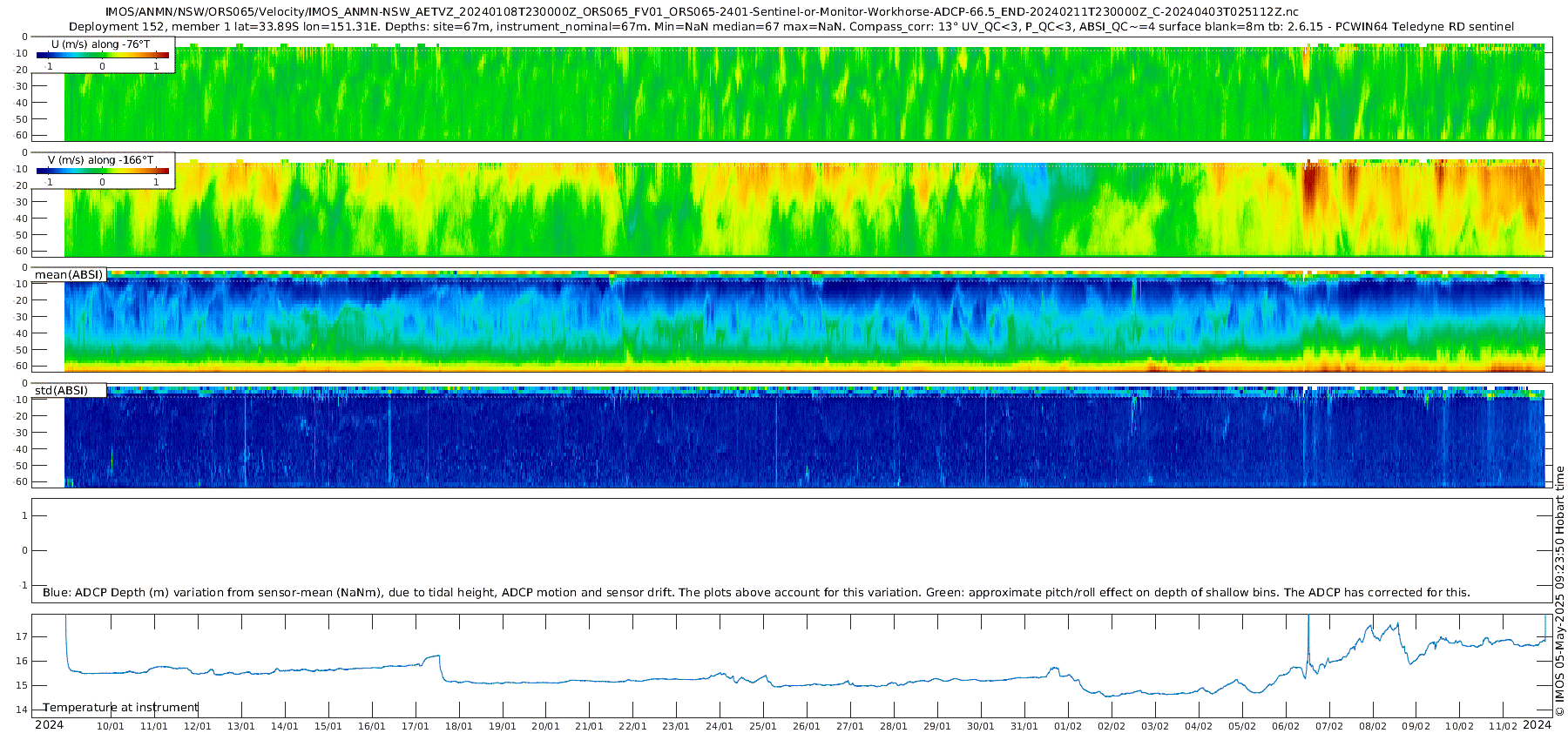Click the 17/01 date tick label
The height and width of the screenshot is (740, 1568).
coord(415,726)
